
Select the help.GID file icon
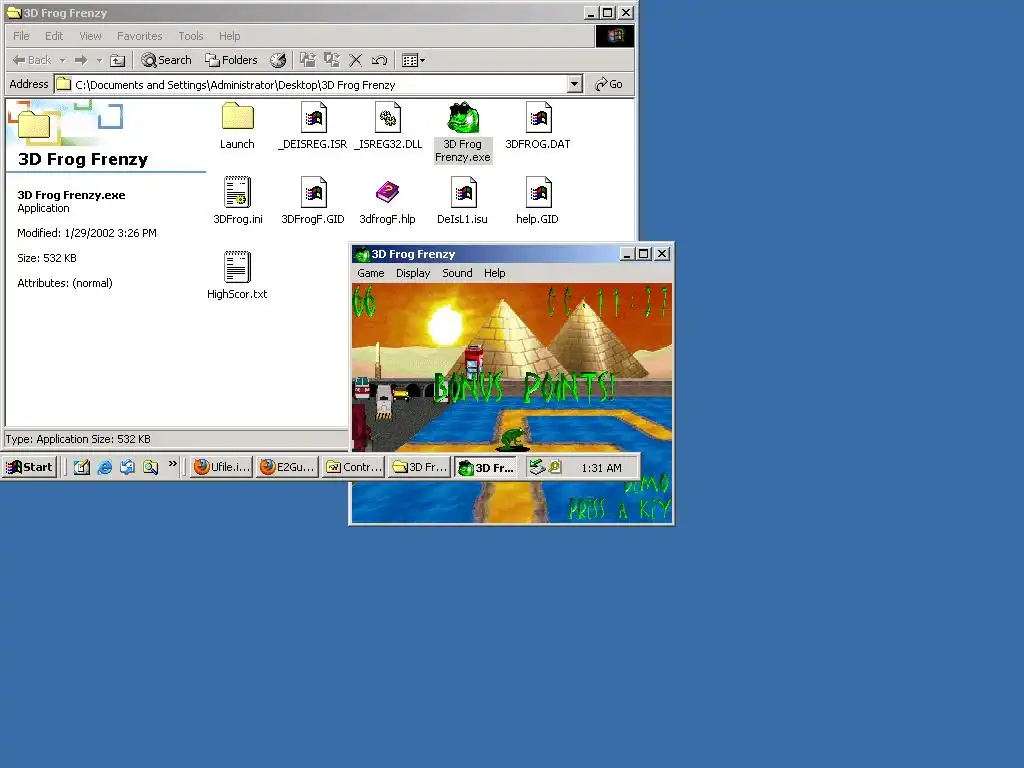coord(538,192)
